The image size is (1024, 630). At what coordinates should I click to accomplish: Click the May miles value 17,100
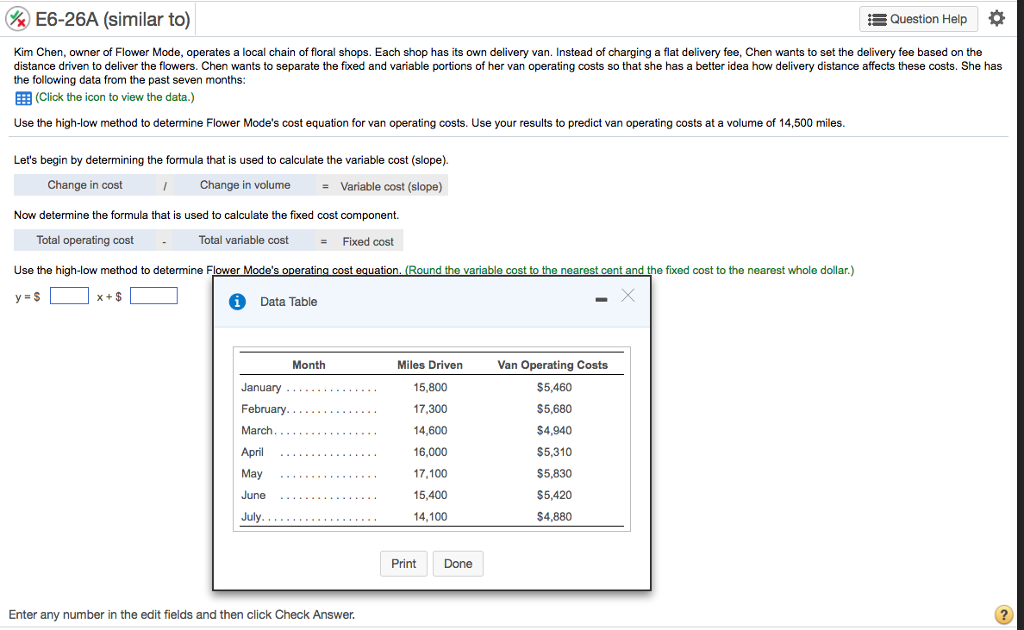(x=430, y=473)
